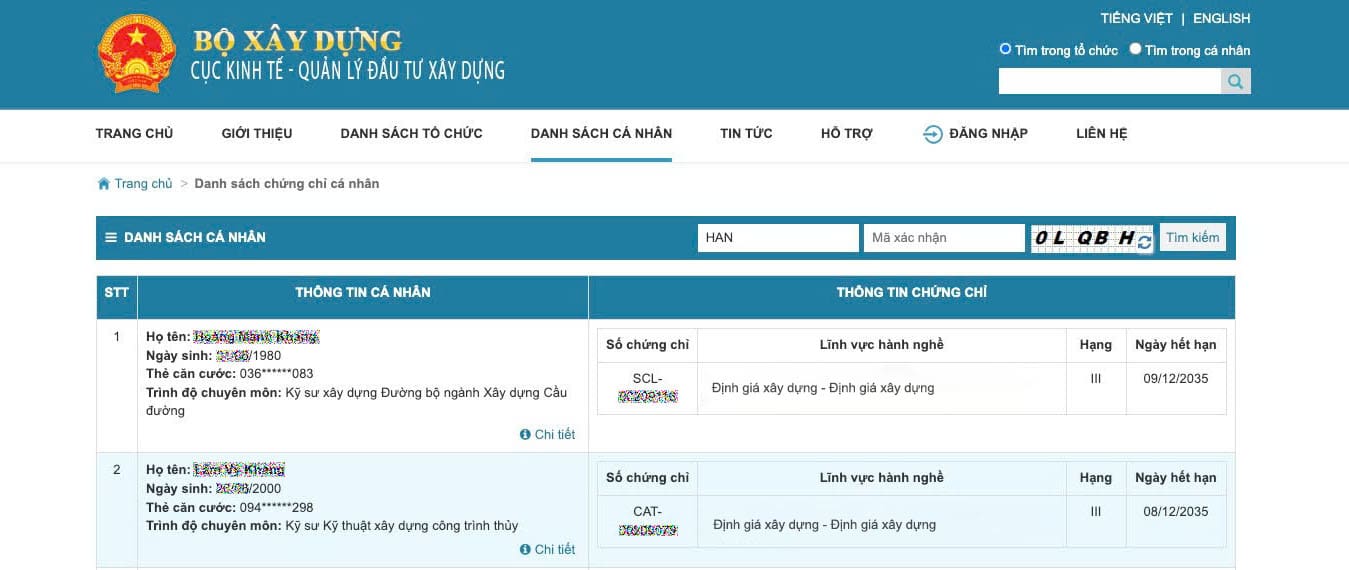Click the hamburger icon beside Danh sách cá nhân
The width and height of the screenshot is (1349, 570).
pos(111,238)
